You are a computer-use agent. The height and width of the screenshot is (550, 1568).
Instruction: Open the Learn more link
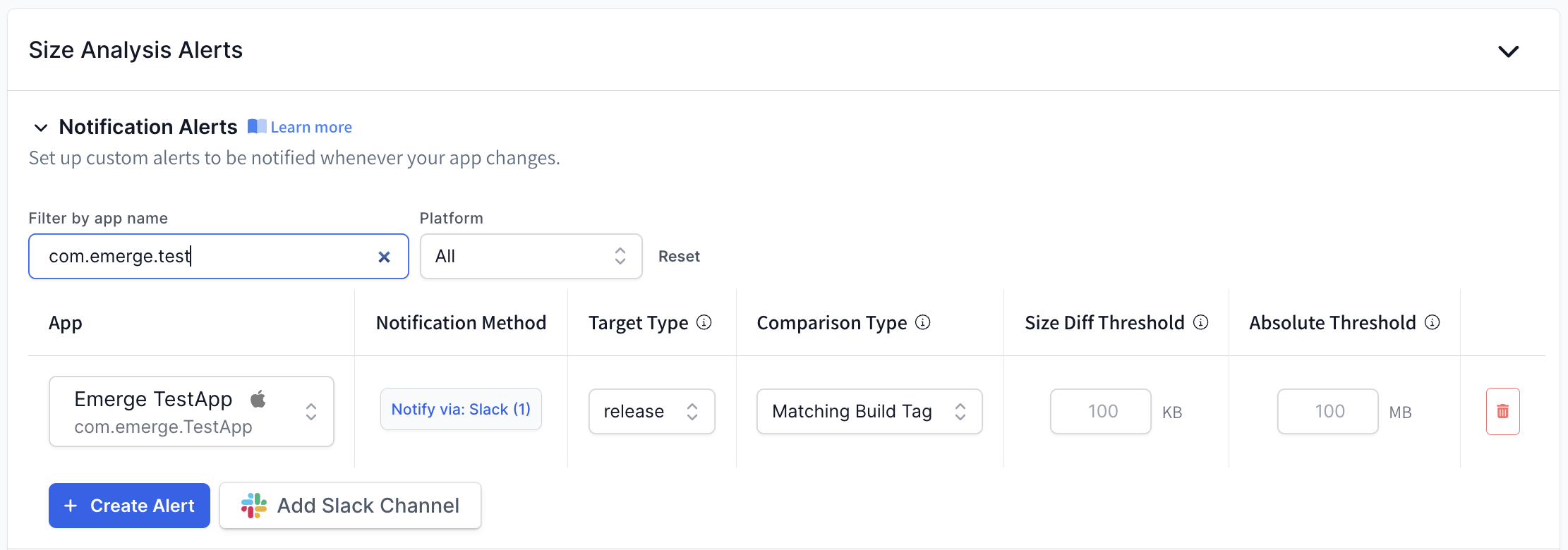[x=311, y=128]
